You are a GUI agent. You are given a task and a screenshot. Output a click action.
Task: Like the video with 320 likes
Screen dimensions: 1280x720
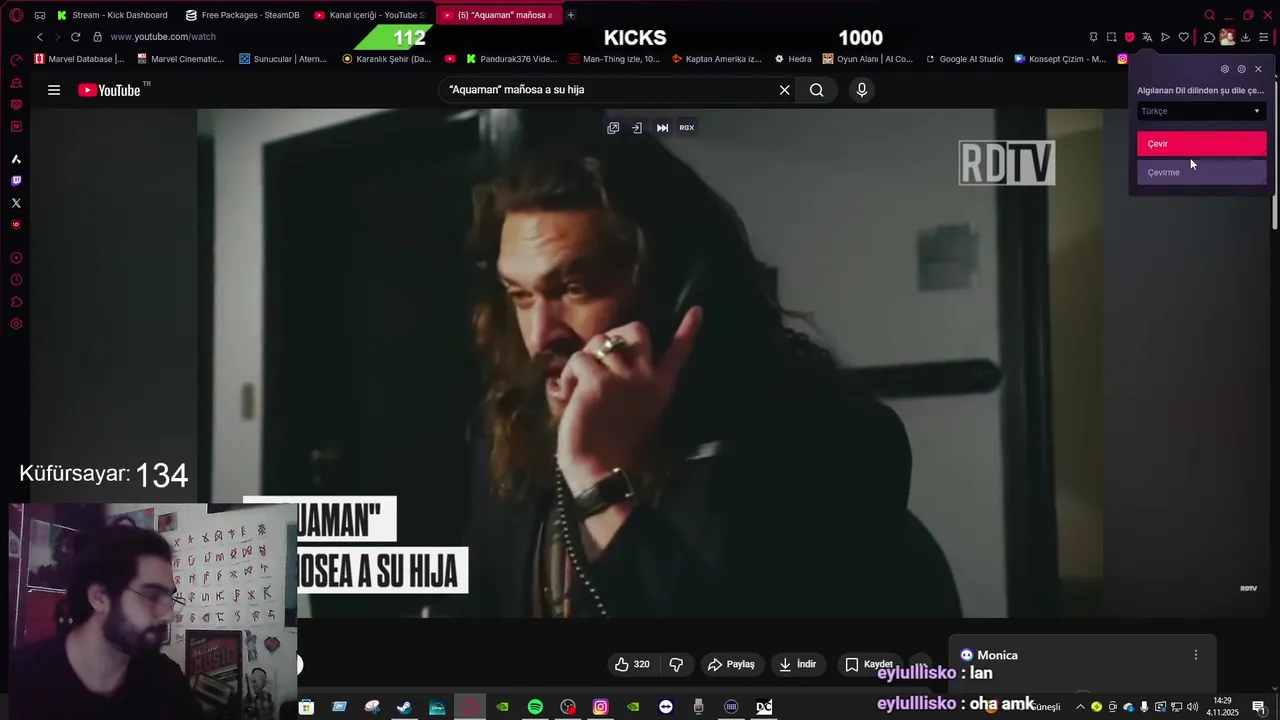pos(632,664)
